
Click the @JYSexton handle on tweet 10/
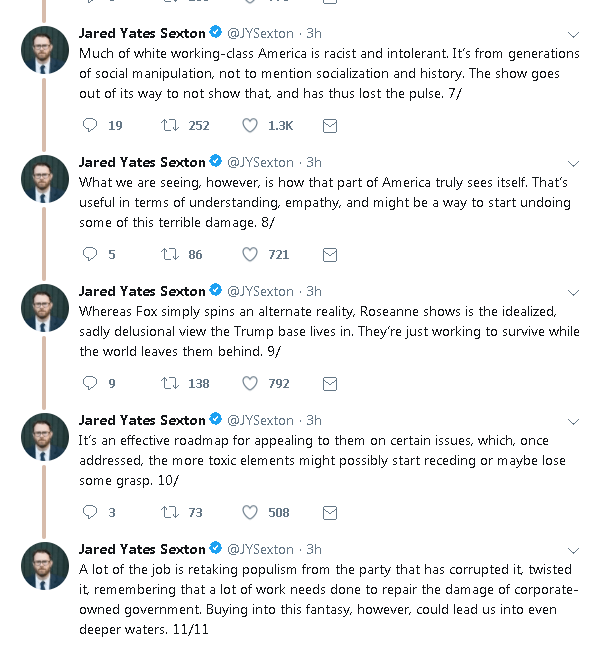260,420
